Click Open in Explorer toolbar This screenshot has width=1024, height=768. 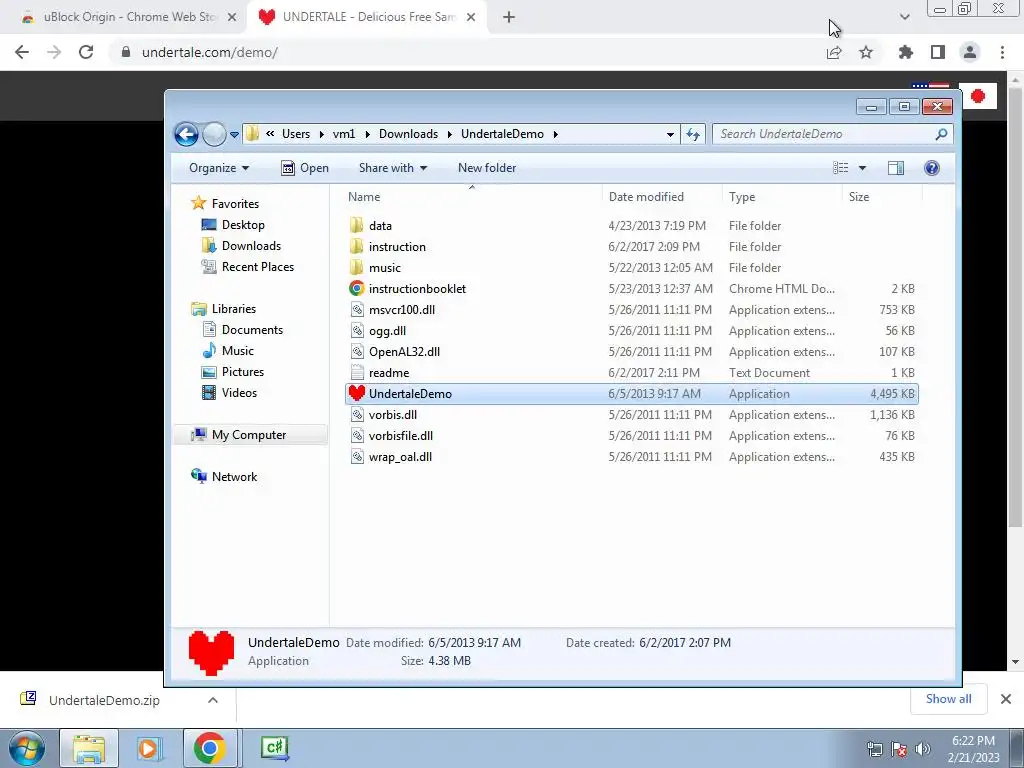(305, 168)
